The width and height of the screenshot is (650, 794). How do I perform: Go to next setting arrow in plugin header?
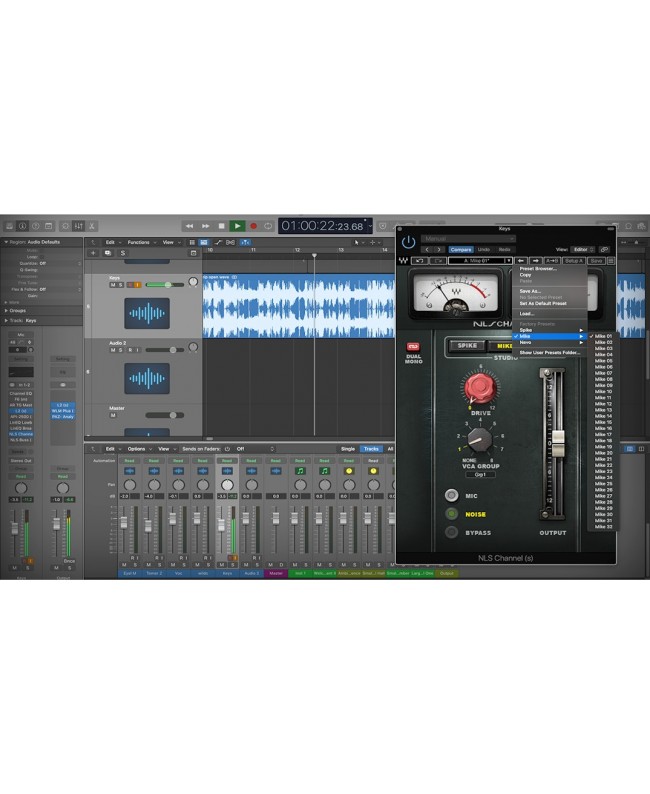tap(439, 250)
